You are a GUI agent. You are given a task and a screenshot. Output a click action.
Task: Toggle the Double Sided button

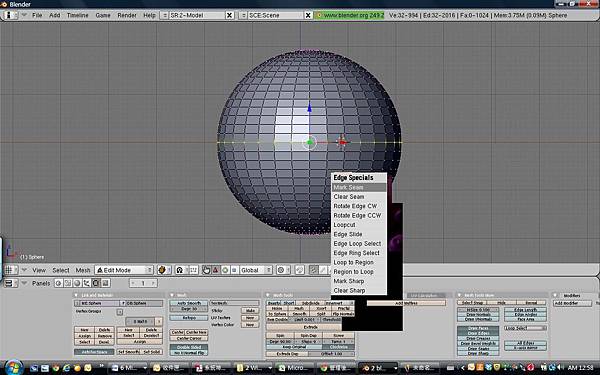tap(189, 347)
